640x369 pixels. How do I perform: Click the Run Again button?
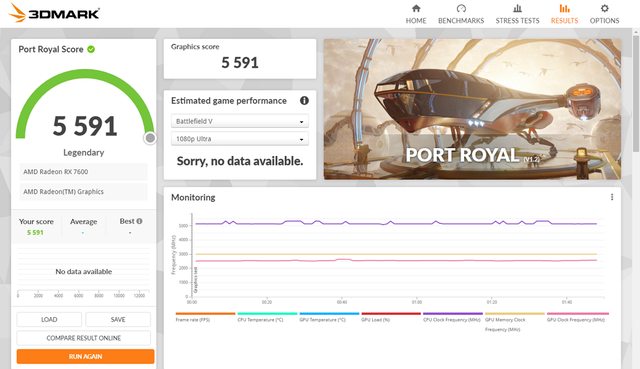pyautogui.click(x=85, y=356)
